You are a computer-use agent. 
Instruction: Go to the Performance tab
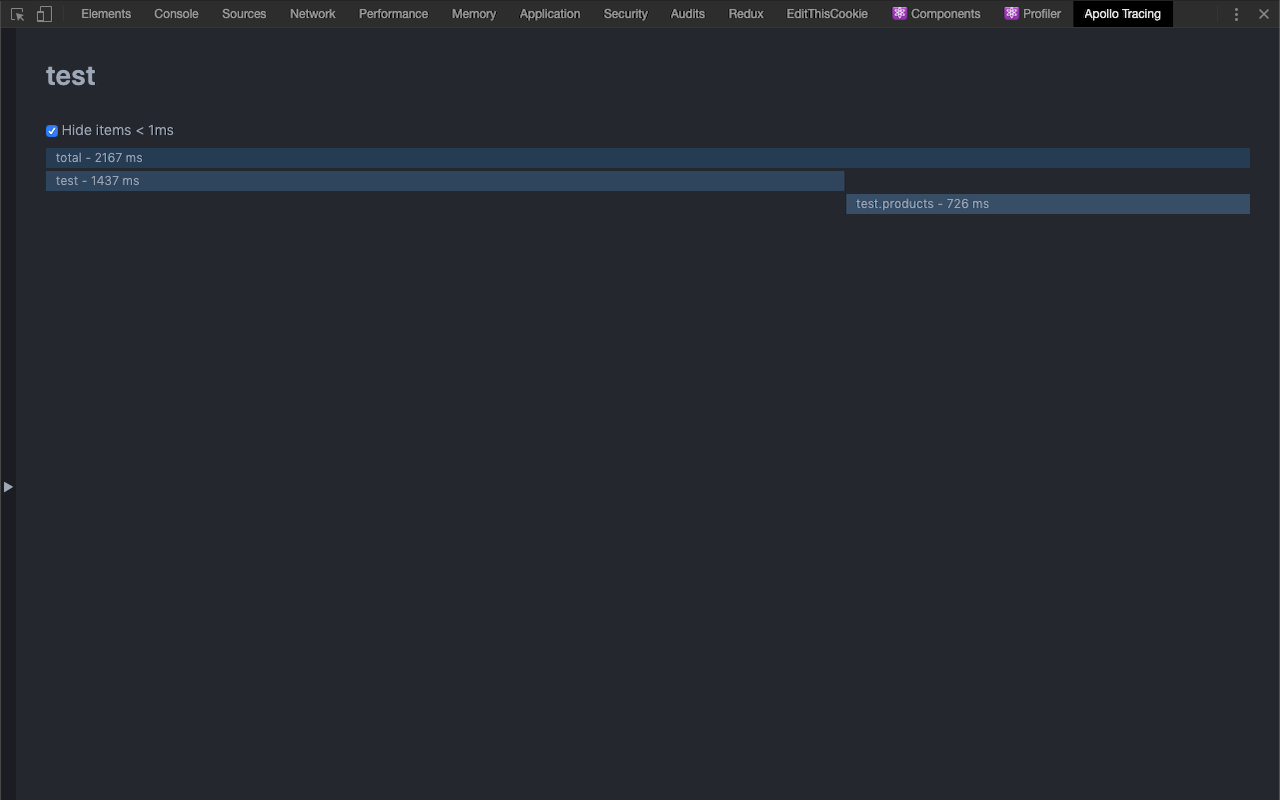pyautogui.click(x=393, y=14)
